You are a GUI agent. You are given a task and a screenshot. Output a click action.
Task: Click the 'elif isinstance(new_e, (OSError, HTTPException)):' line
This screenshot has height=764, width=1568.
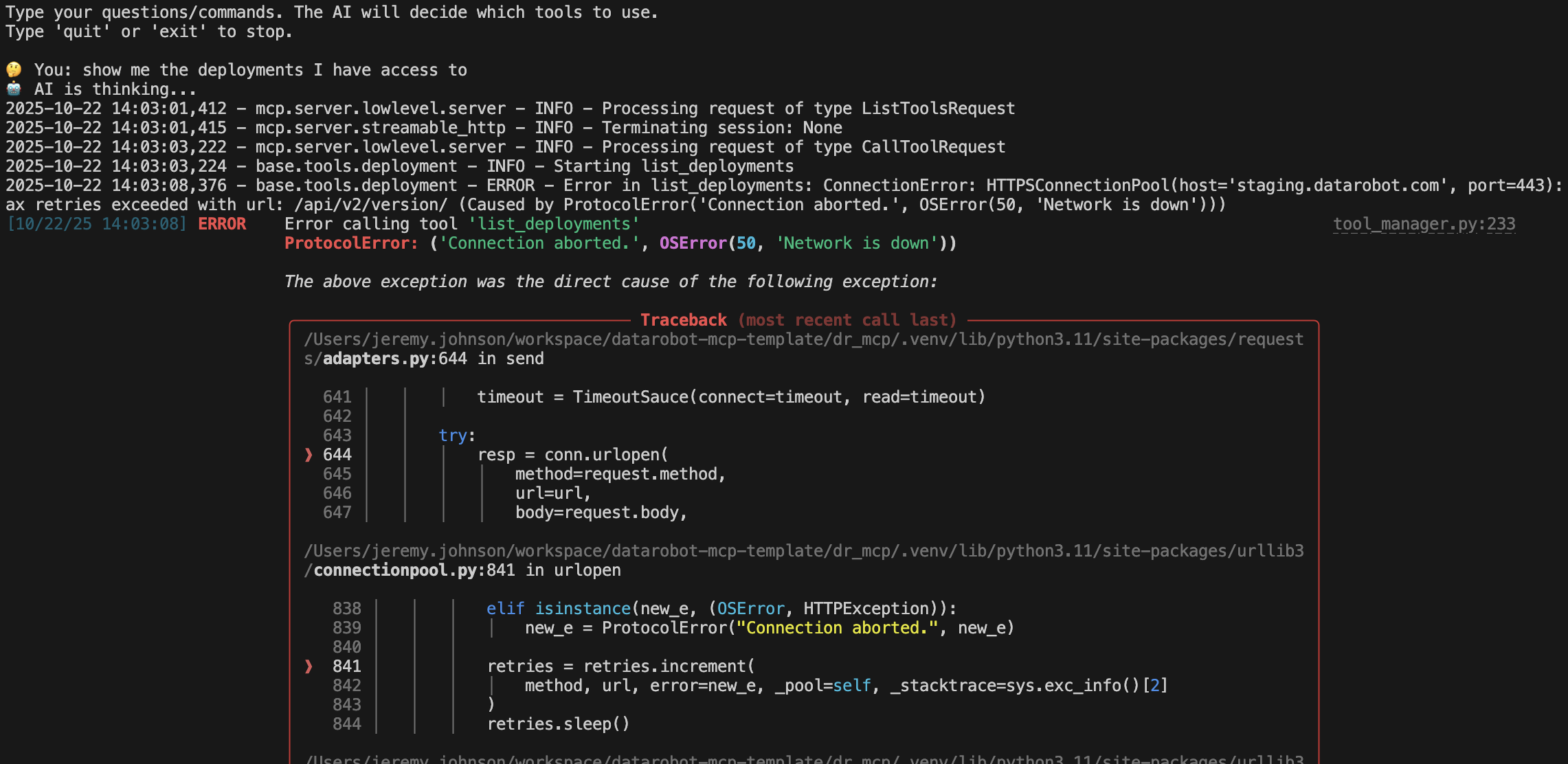(721, 609)
